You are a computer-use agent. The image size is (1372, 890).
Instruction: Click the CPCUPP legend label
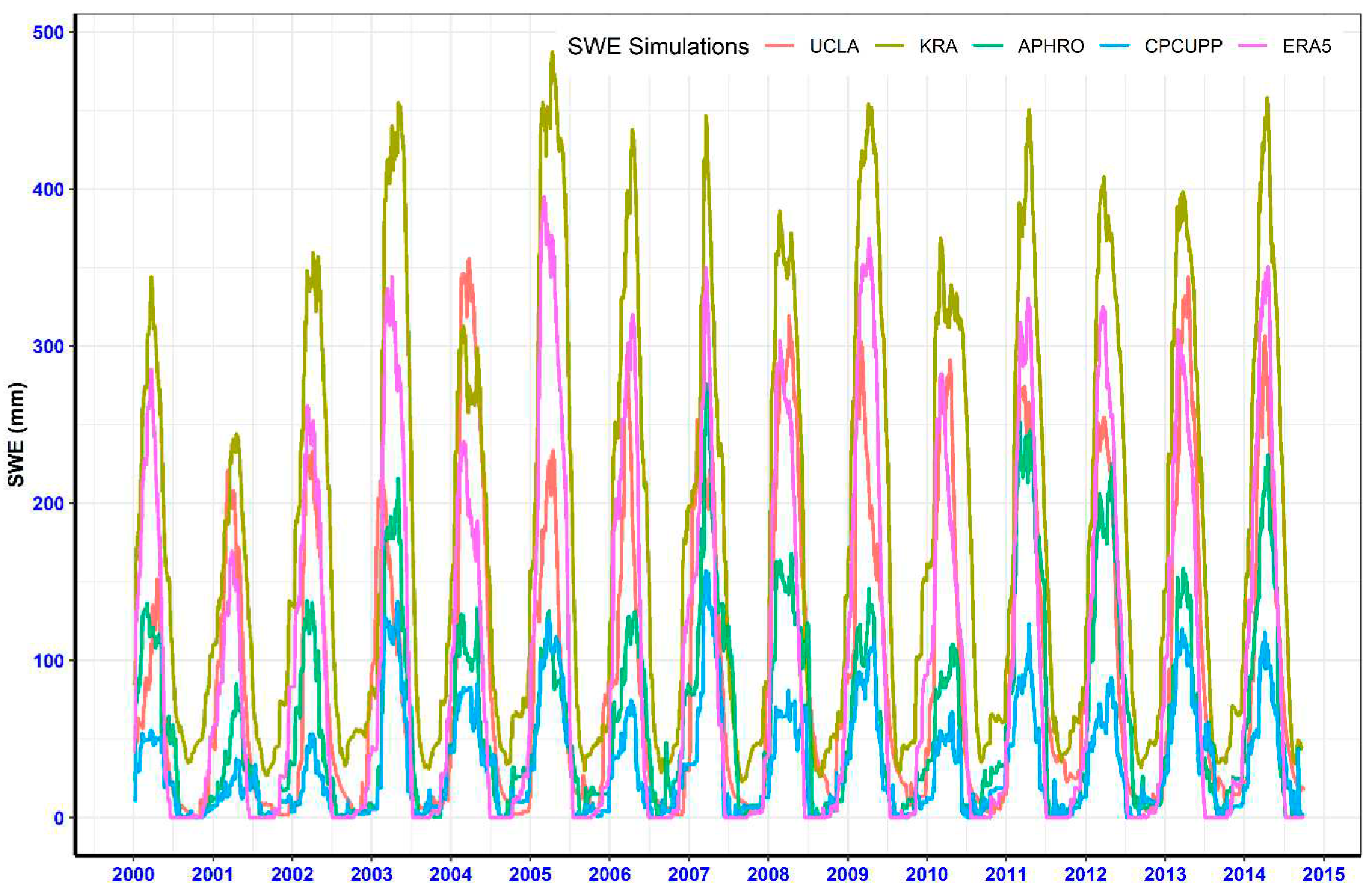pos(1183,46)
